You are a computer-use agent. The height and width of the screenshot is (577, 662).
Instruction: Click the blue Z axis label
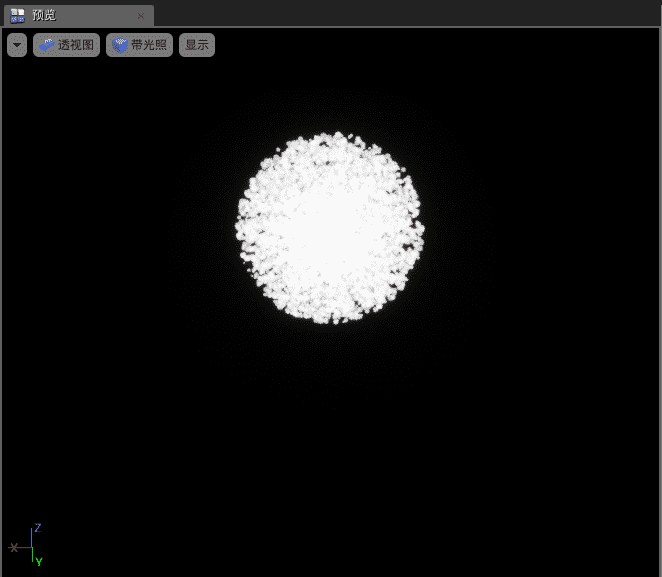[x=37, y=527]
